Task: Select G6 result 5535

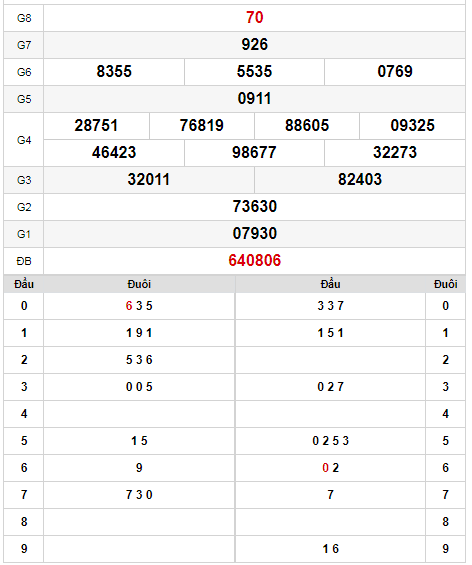Action: (254, 71)
